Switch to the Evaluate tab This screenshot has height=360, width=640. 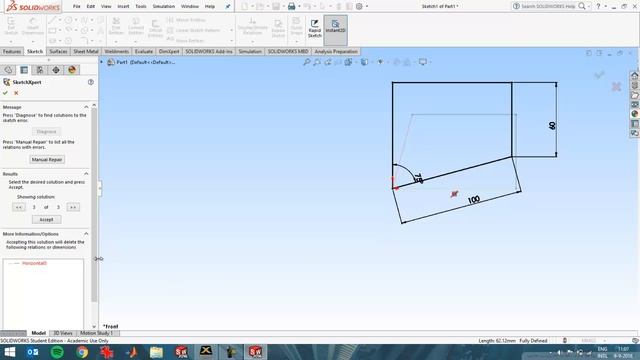[x=144, y=51]
